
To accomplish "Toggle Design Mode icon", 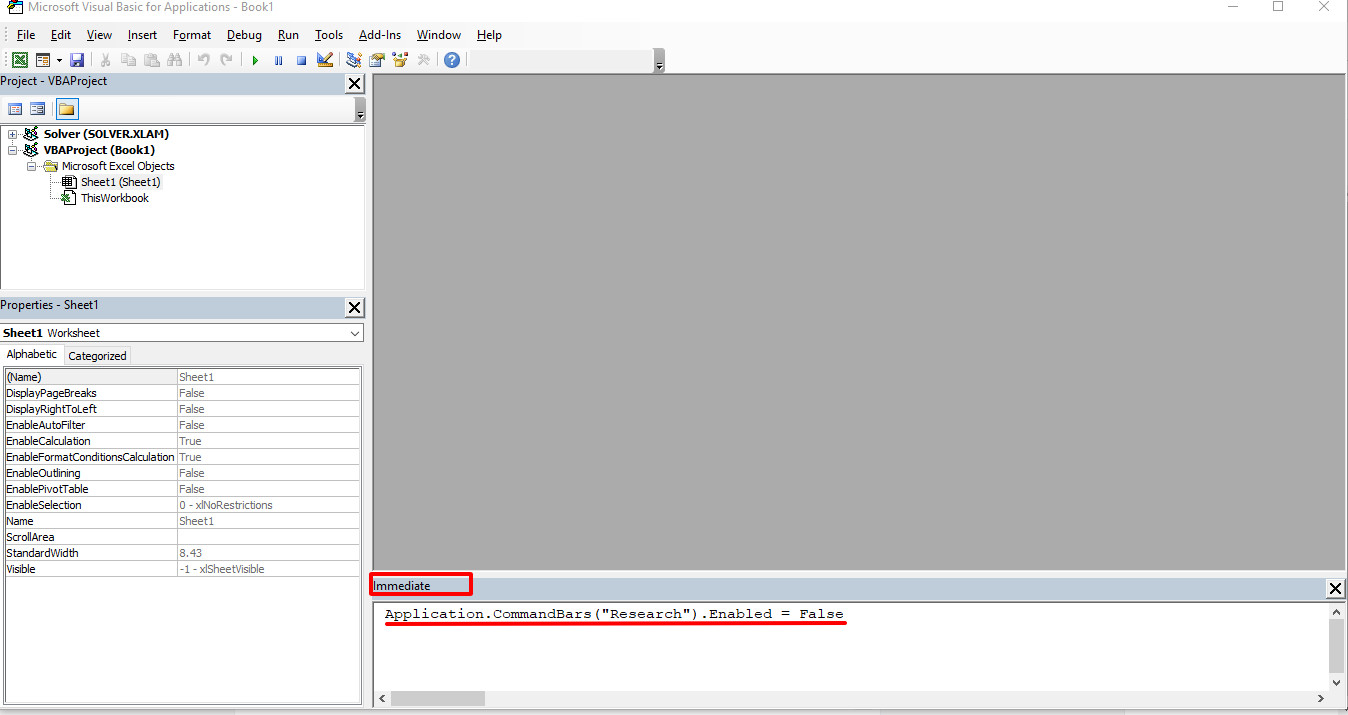I will pyautogui.click(x=325, y=60).
